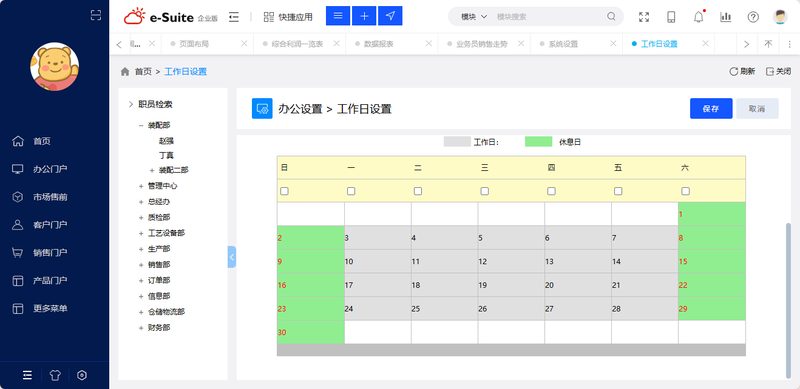Collapse the employee tree with the splitter handle
Viewport: 800px width, 389px height.
232,257
